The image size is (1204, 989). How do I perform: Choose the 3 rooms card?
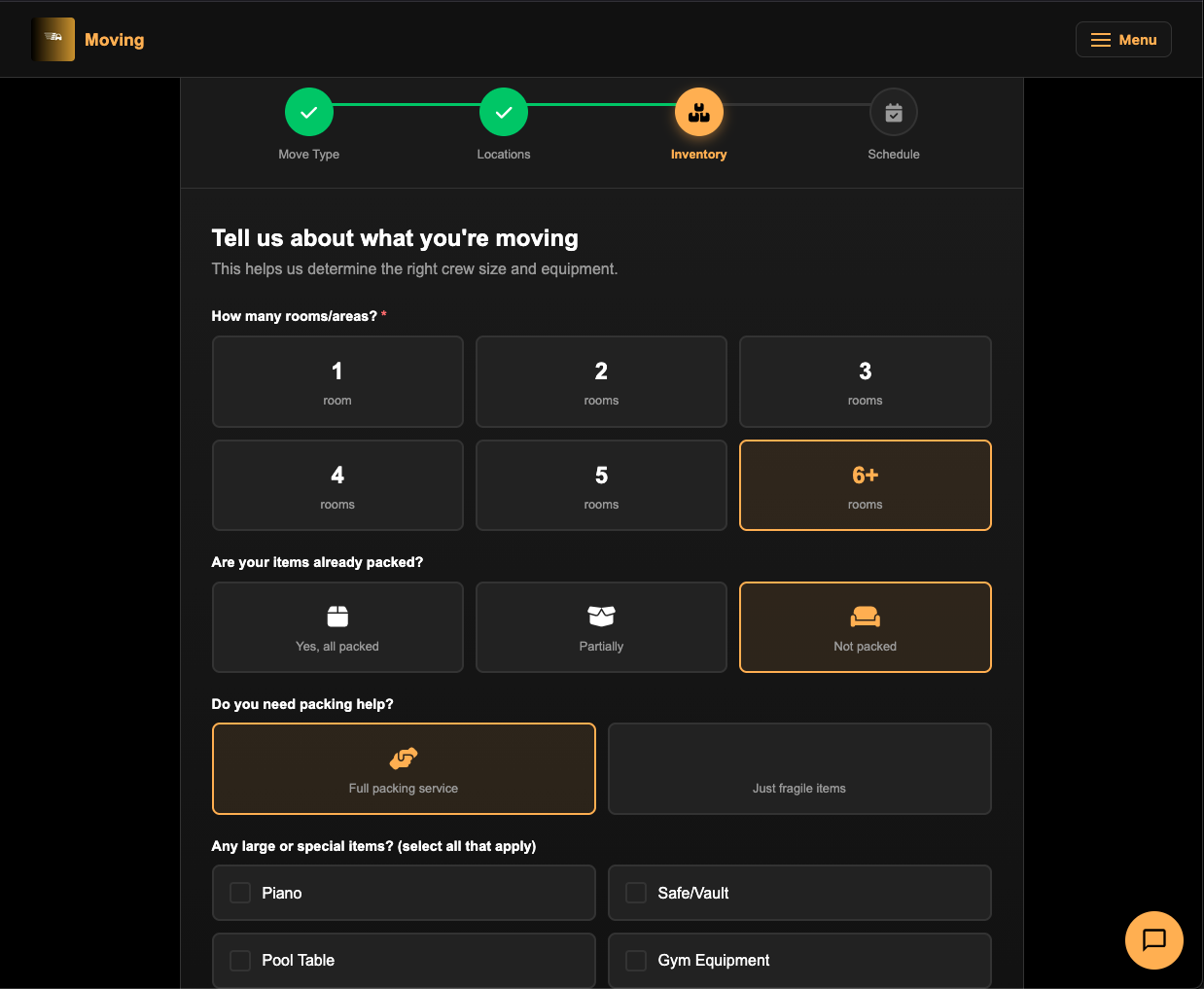click(x=865, y=382)
